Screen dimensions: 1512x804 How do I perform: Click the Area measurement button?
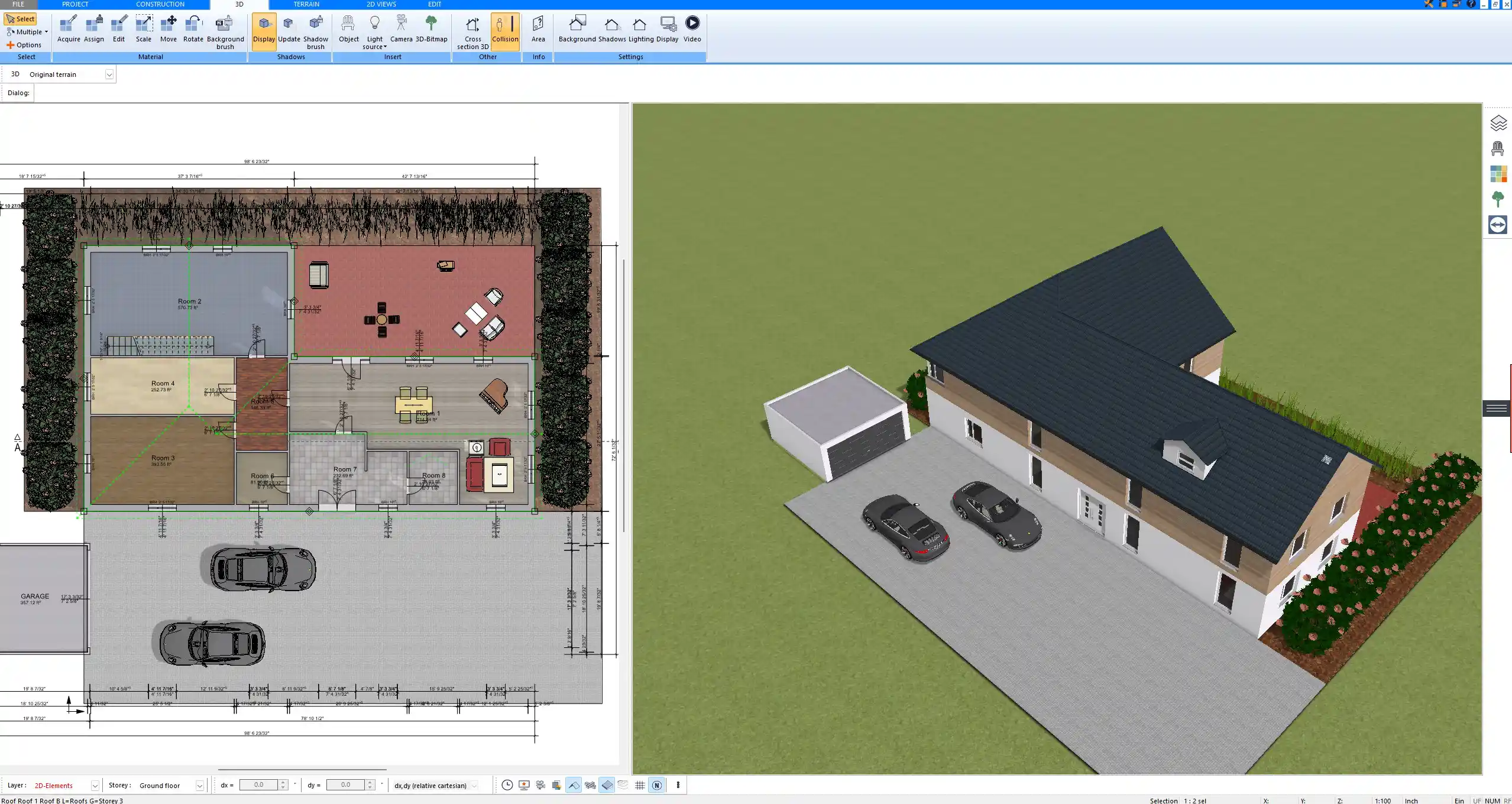538,28
